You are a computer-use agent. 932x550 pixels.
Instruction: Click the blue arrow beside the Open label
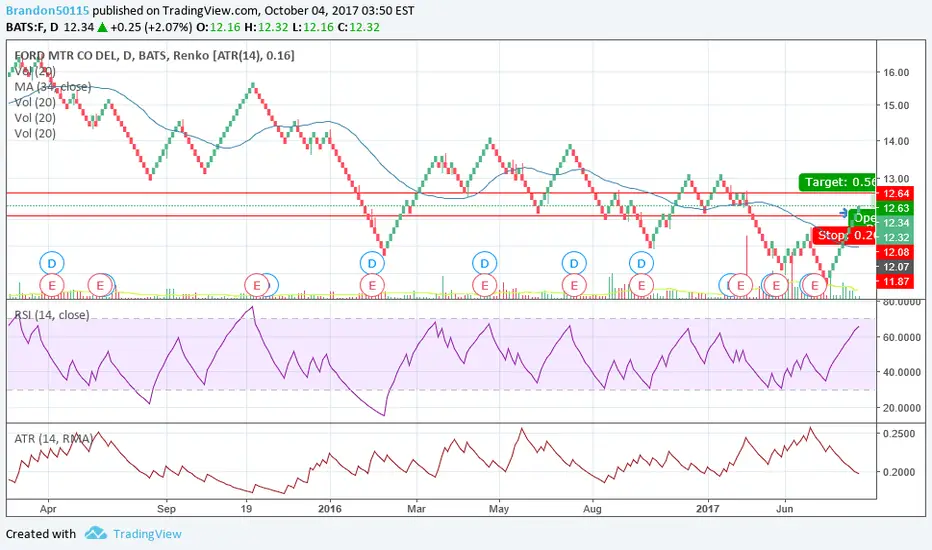[844, 213]
